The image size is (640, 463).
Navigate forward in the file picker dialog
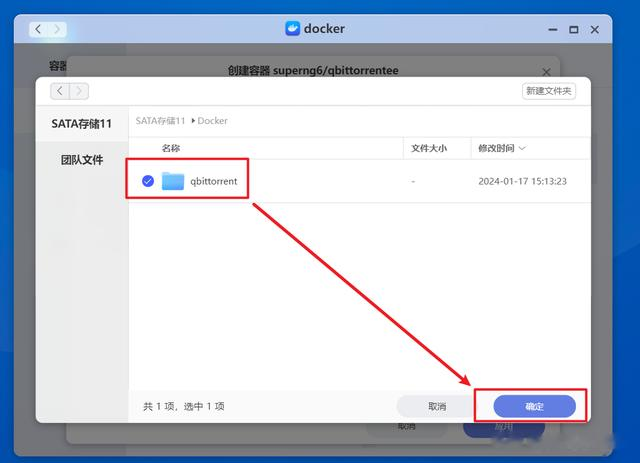click(x=79, y=91)
